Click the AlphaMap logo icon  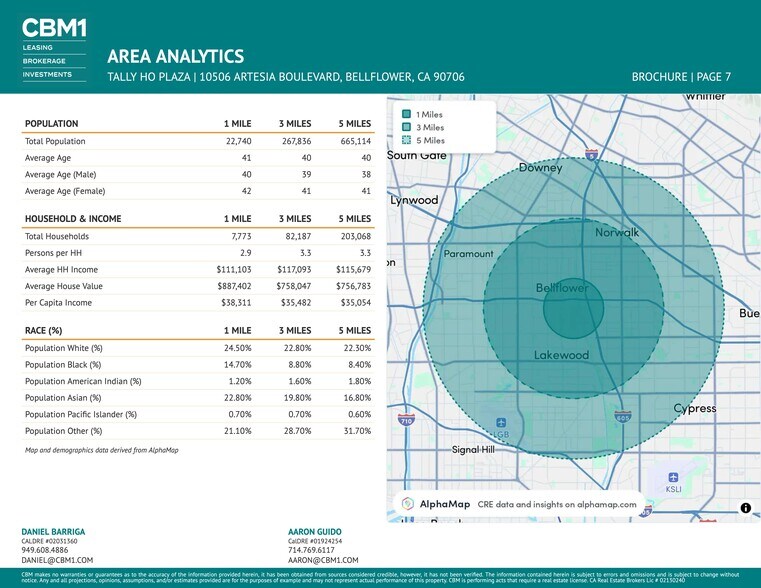click(x=408, y=504)
